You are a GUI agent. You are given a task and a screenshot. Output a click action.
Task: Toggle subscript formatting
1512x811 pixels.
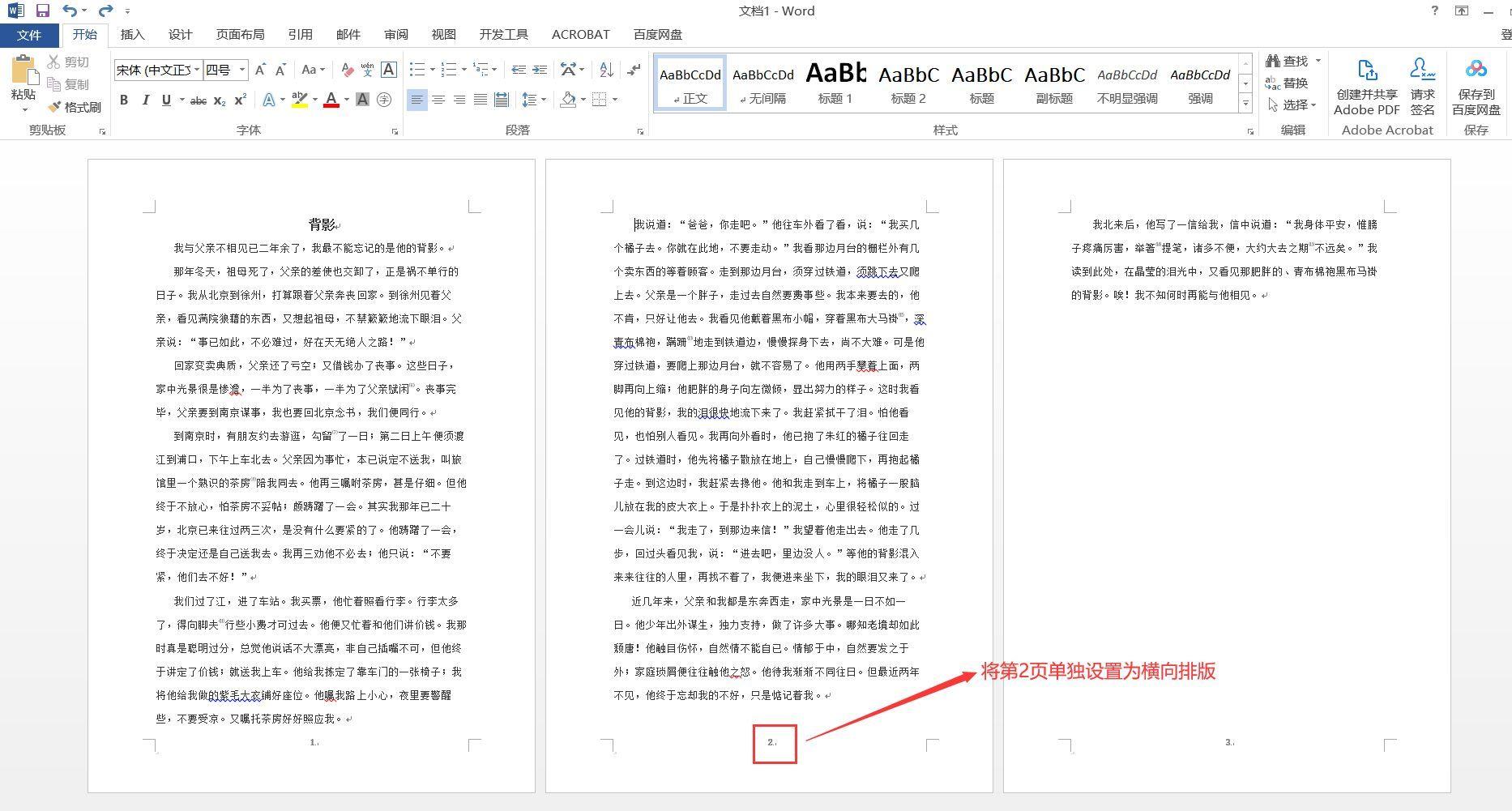tap(220, 100)
